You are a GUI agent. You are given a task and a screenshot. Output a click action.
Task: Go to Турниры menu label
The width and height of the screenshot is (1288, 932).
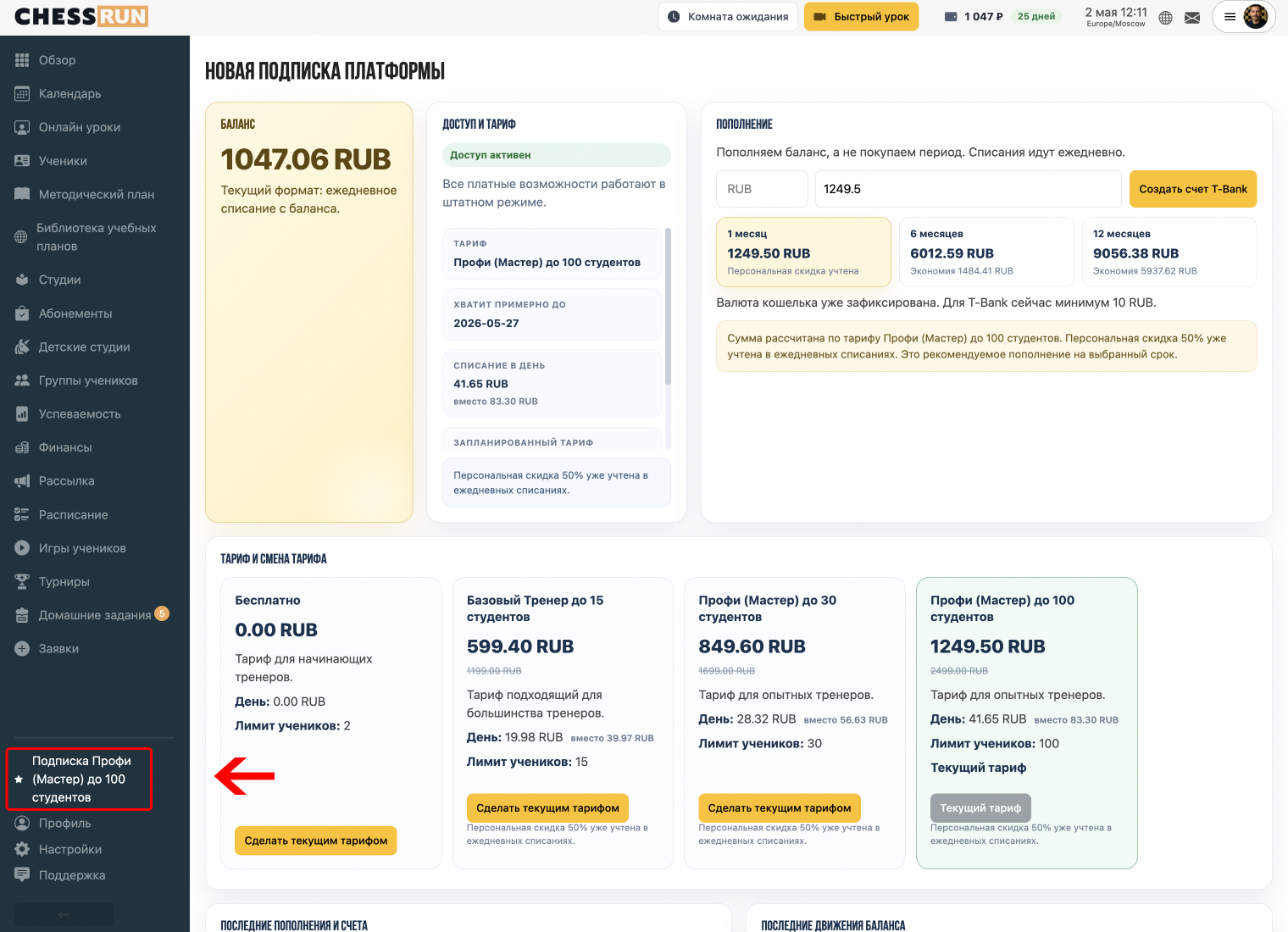(64, 582)
